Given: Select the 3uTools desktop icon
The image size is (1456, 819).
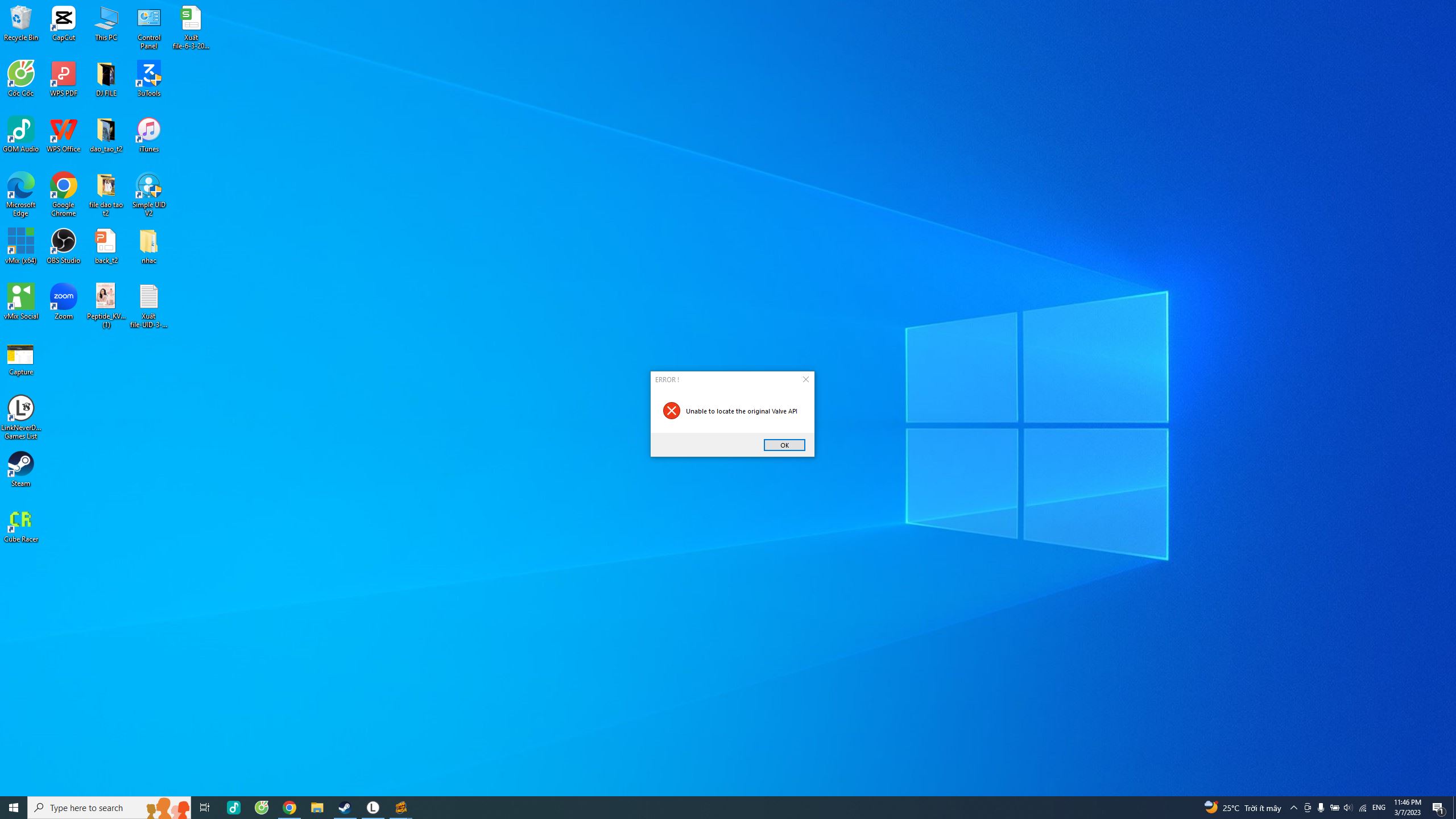Looking at the screenshot, I should pyautogui.click(x=148, y=78).
